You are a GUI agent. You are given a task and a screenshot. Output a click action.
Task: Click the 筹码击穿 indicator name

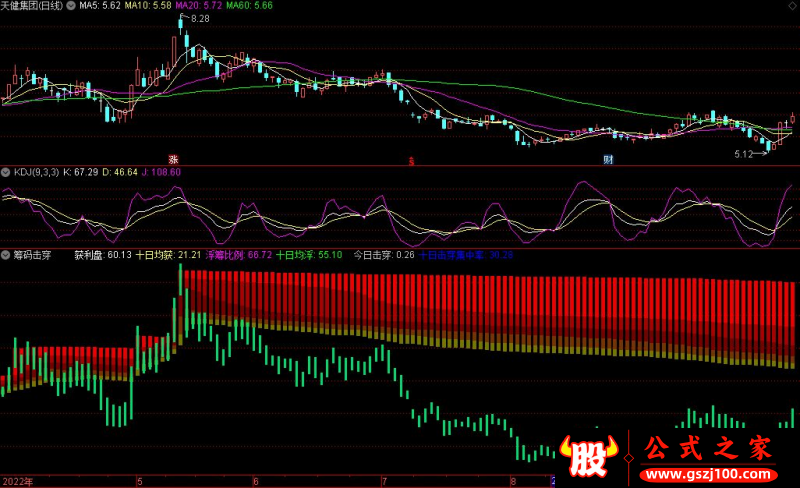[x=32, y=255]
